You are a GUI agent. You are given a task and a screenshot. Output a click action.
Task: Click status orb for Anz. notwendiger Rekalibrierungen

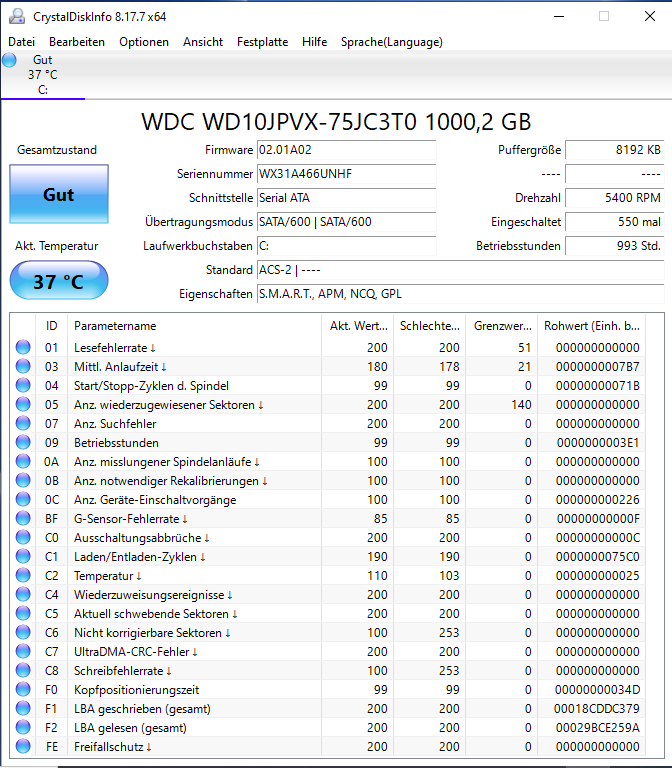click(23, 480)
